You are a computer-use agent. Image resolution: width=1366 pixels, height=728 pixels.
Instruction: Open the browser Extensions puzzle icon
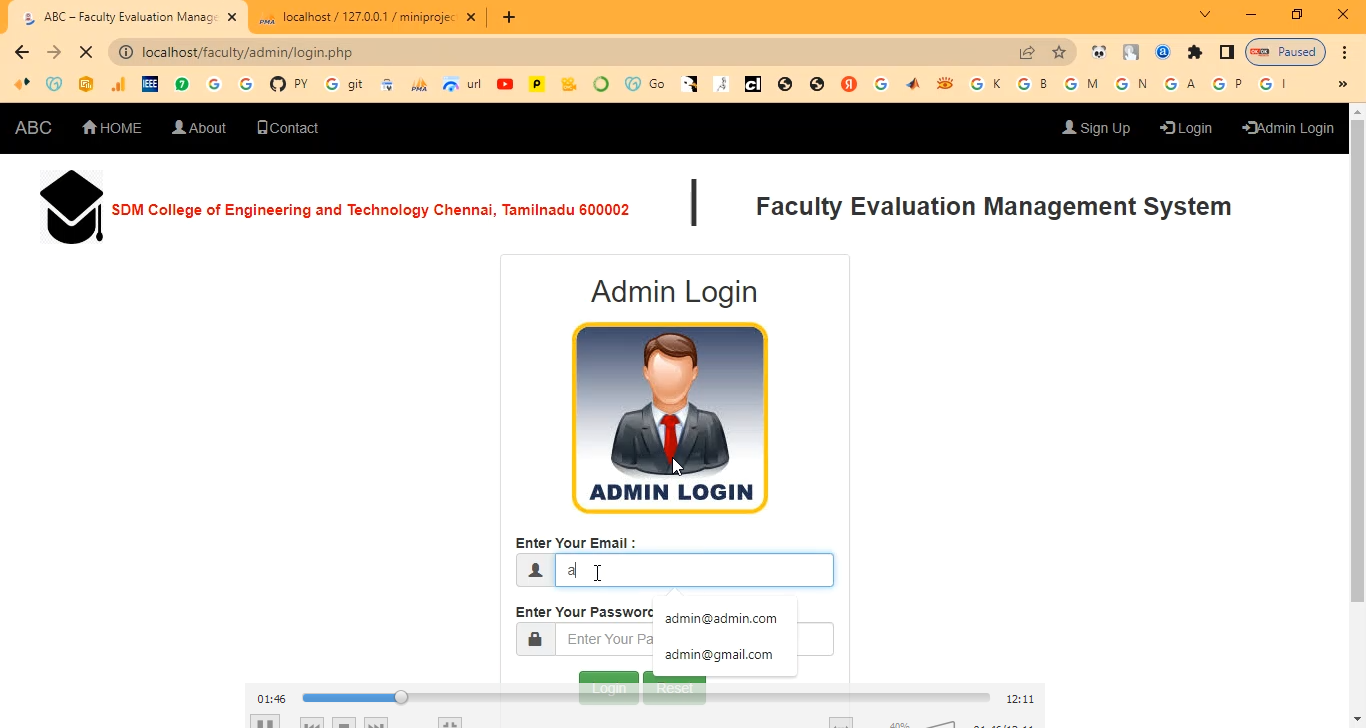pyautogui.click(x=1194, y=52)
